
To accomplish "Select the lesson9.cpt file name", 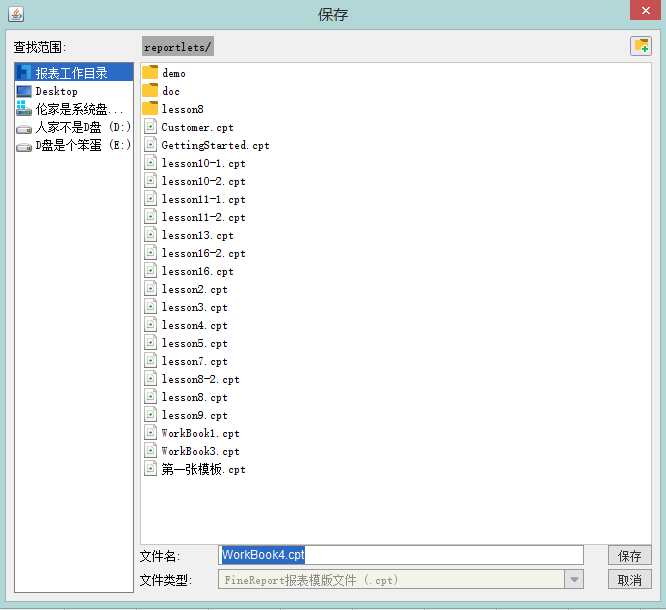I will pos(195,415).
